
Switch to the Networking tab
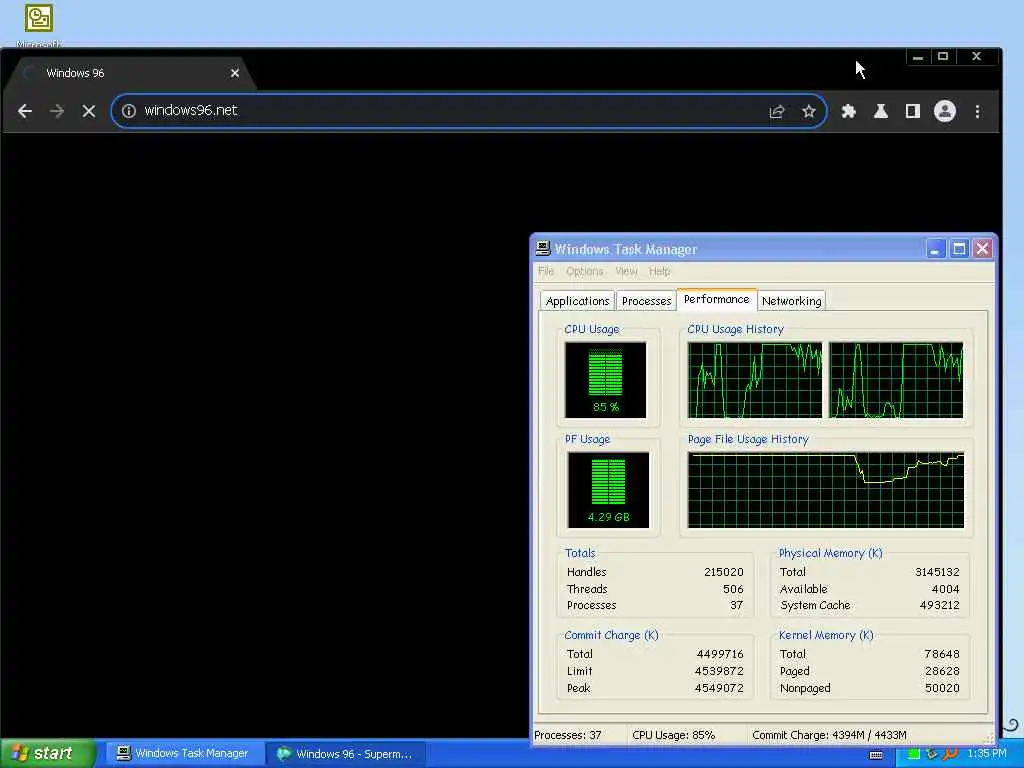coord(792,301)
